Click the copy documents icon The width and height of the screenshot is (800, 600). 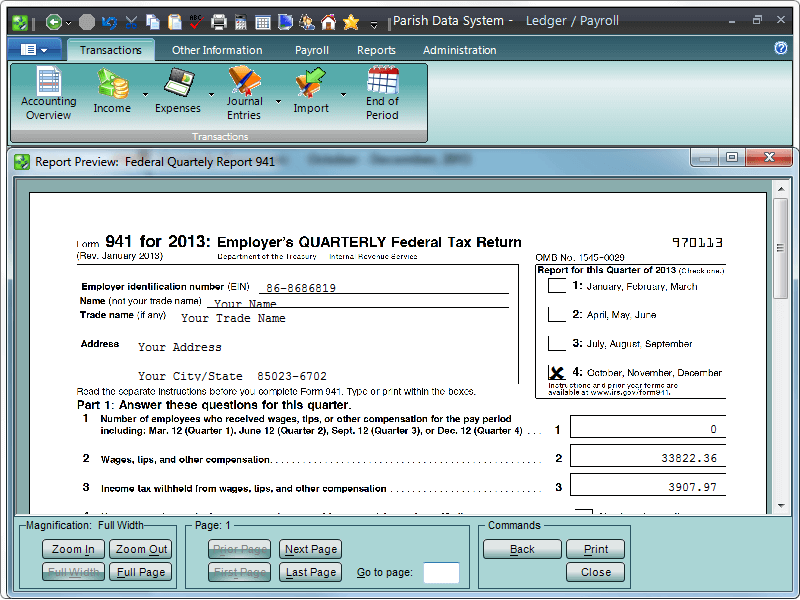[x=153, y=22]
